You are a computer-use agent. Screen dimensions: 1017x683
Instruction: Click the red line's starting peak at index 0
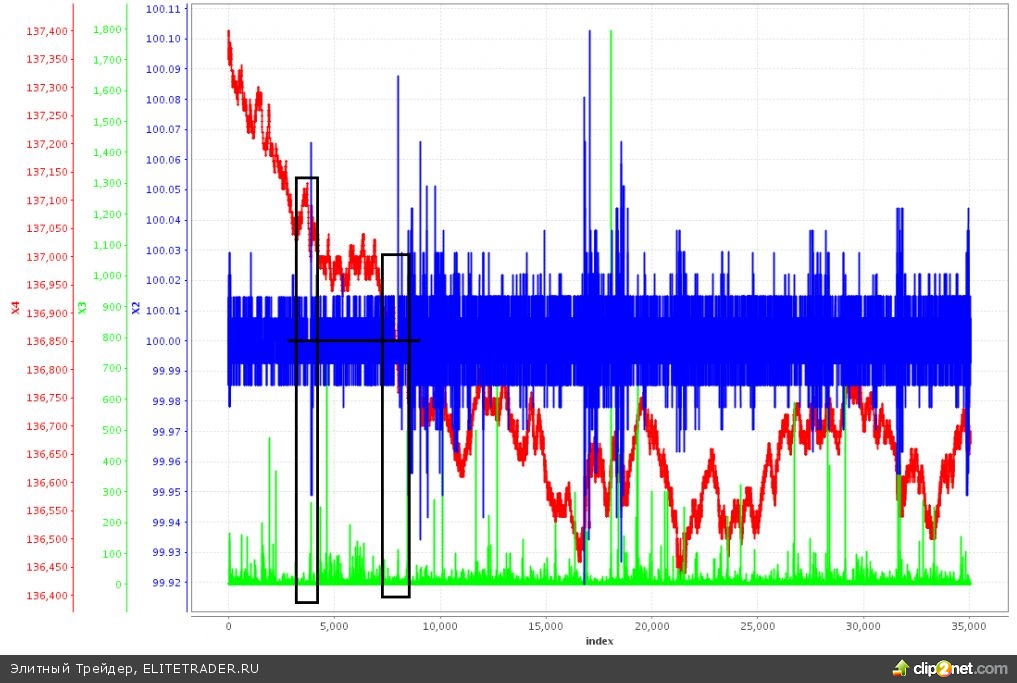[229, 35]
